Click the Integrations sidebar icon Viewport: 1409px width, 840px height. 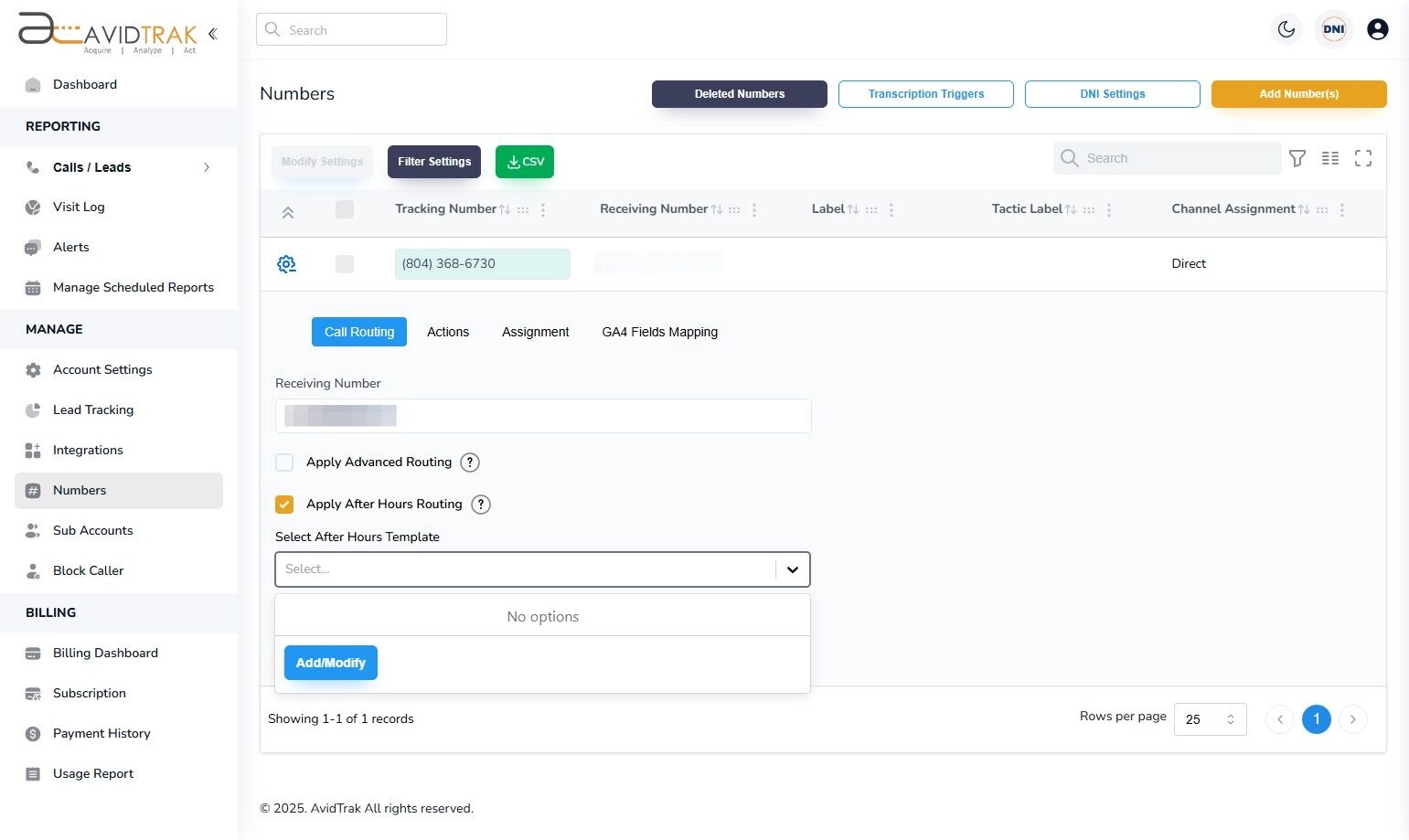33,451
